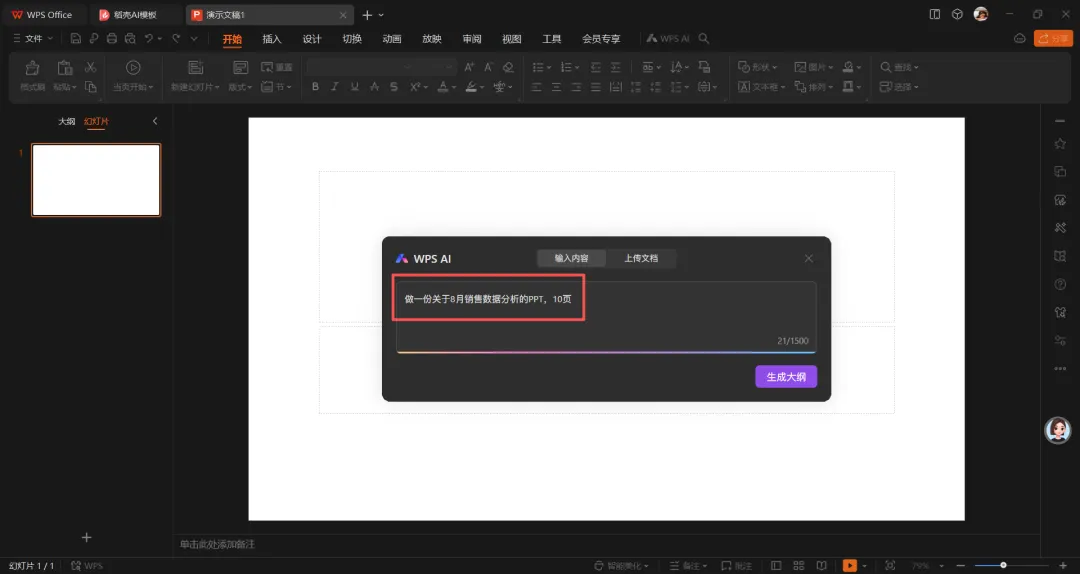Click the Print Preview icon in quick access toolbar
The width and height of the screenshot is (1080, 574).
(129, 39)
